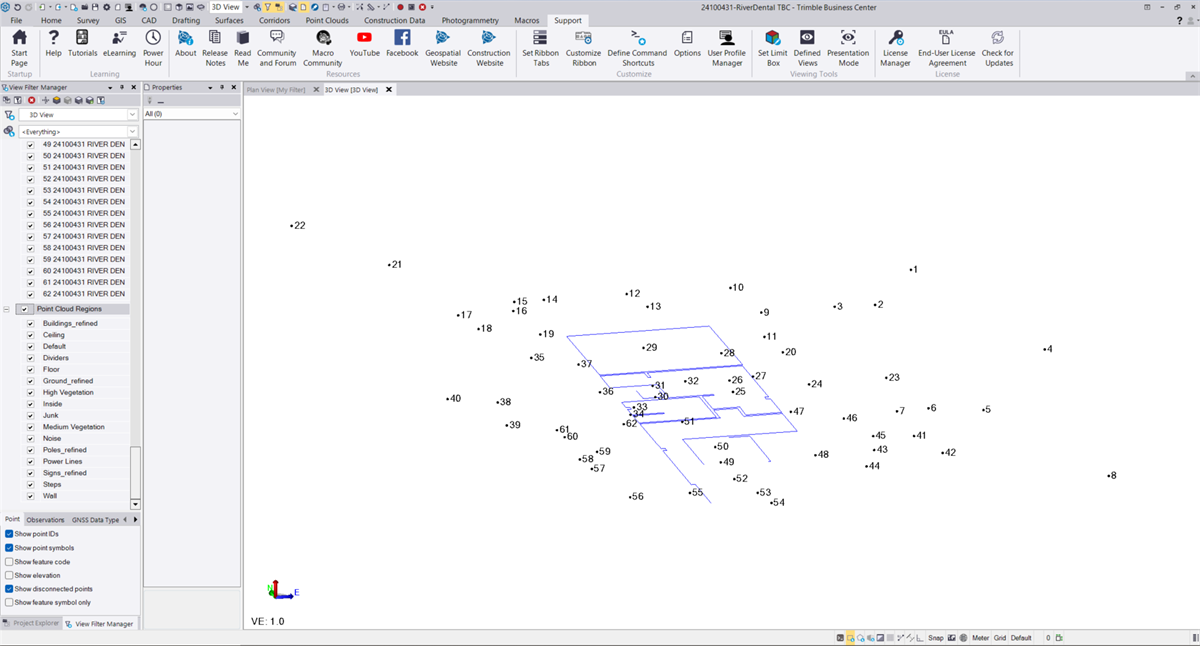Open Customize Ribbon
This screenshot has height=646, width=1200.
(583, 48)
